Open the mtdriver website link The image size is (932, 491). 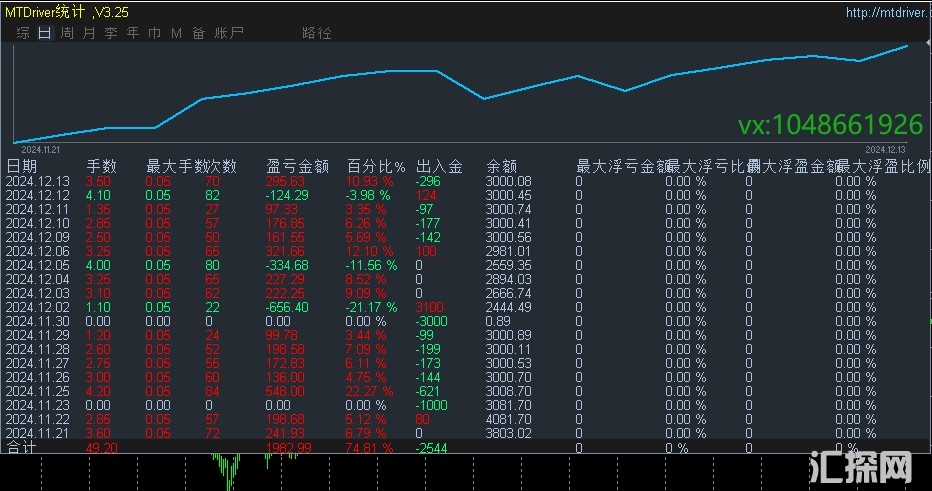pos(885,13)
